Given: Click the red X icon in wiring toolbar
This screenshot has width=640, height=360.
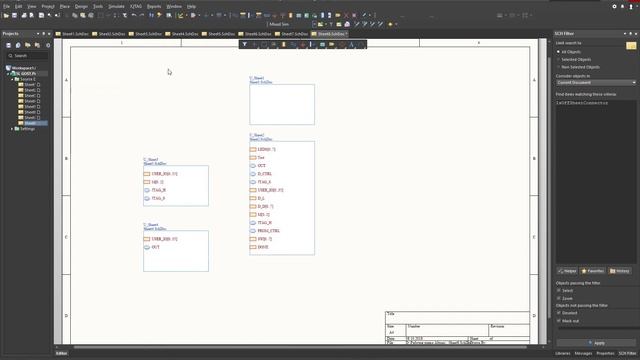Looking at the screenshot, I should click(347, 16).
